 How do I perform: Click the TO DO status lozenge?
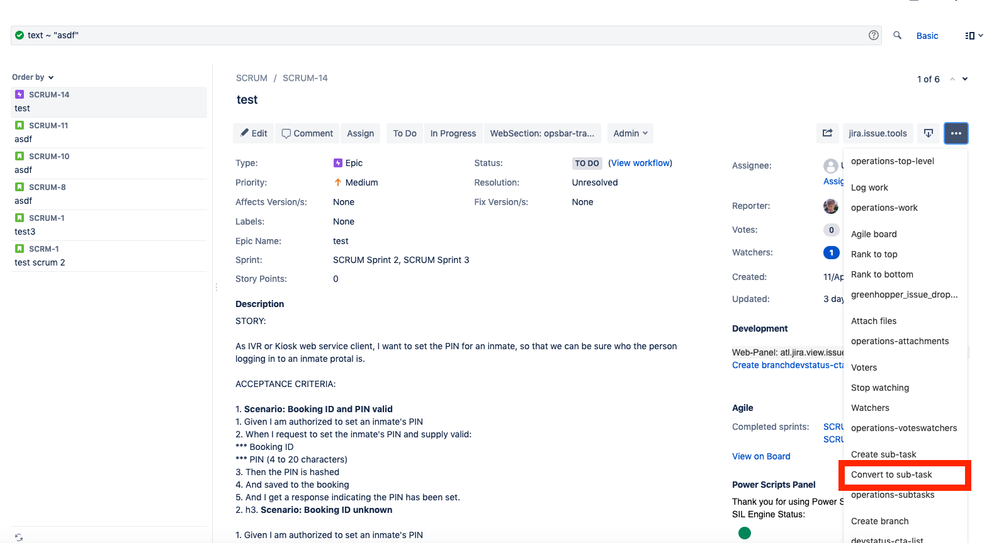click(587, 163)
